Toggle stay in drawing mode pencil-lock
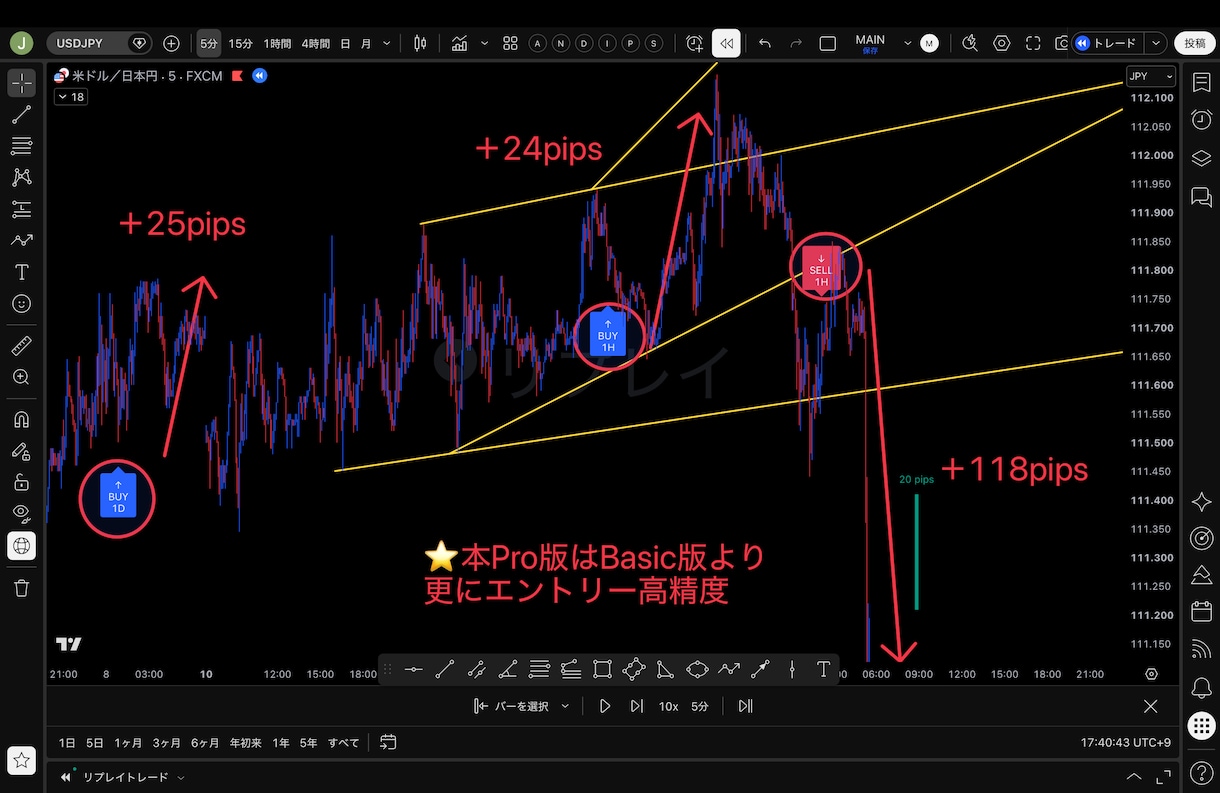 21,451
